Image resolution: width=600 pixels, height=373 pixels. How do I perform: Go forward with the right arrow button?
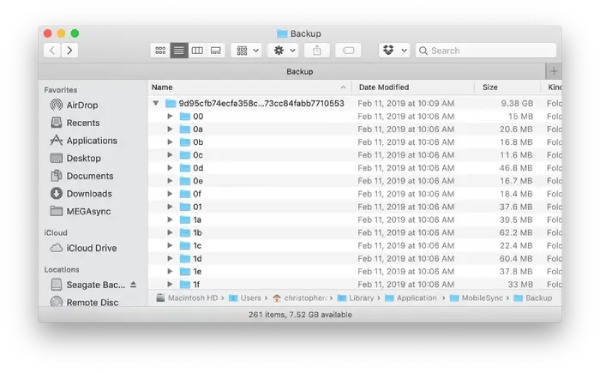click(70, 50)
